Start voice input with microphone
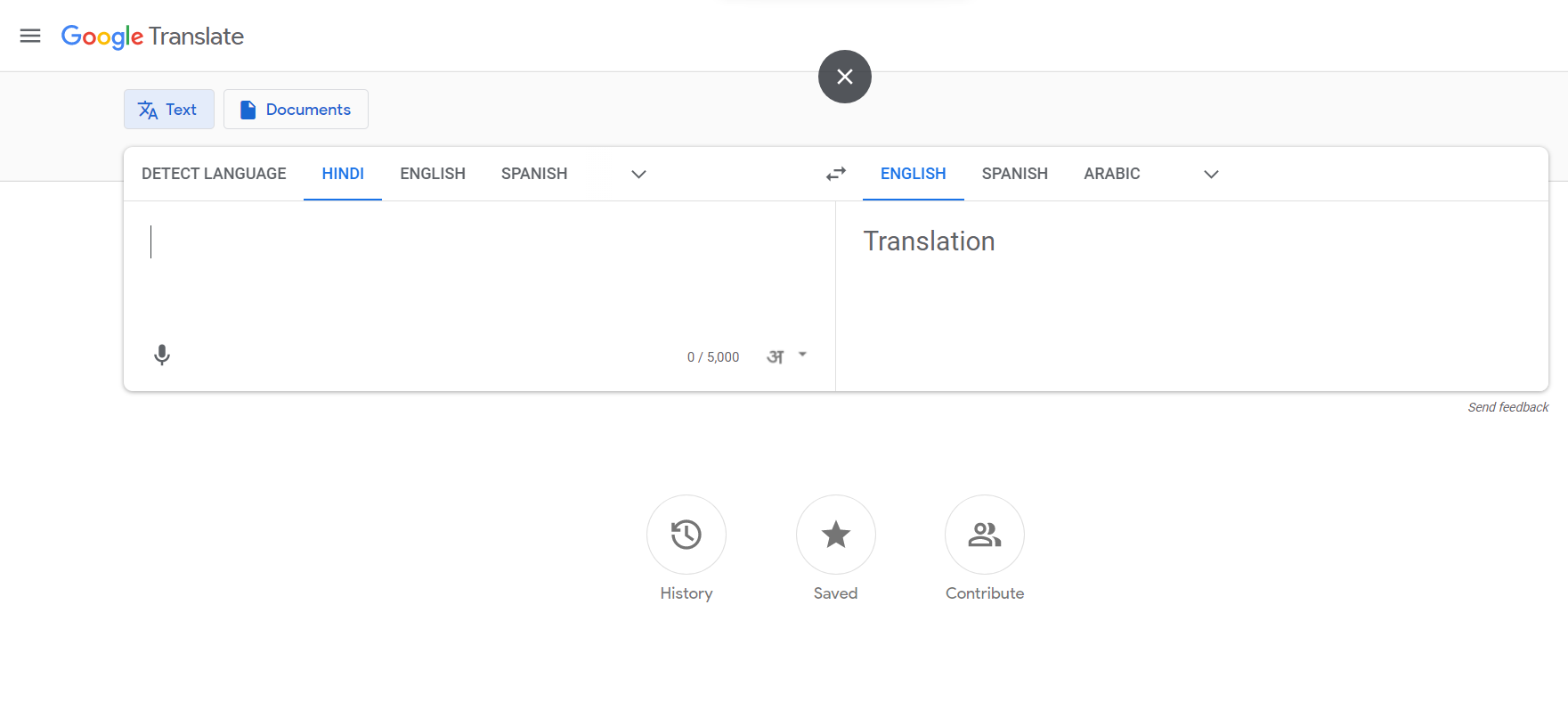 pos(162,355)
